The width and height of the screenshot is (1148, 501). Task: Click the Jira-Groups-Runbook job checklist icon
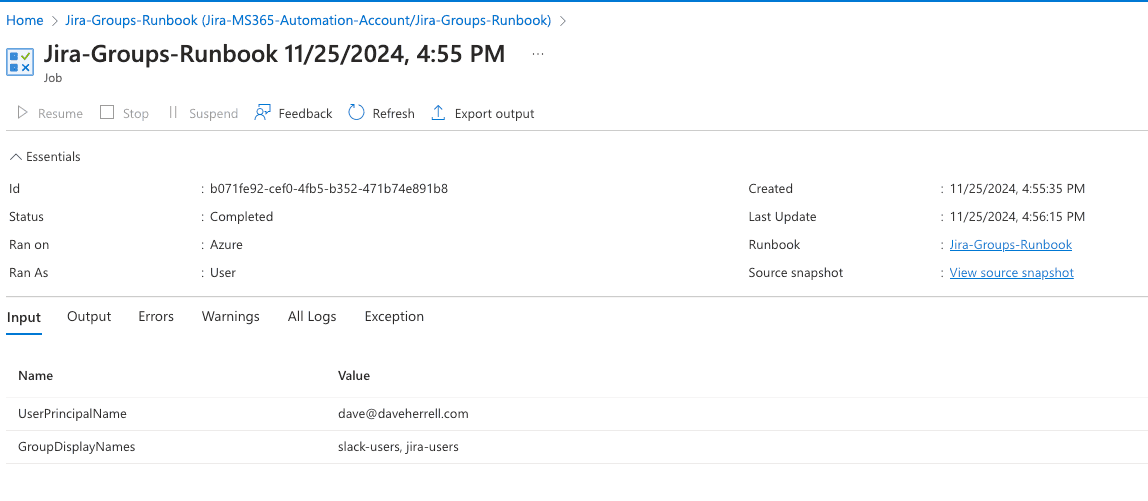tap(20, 62)
